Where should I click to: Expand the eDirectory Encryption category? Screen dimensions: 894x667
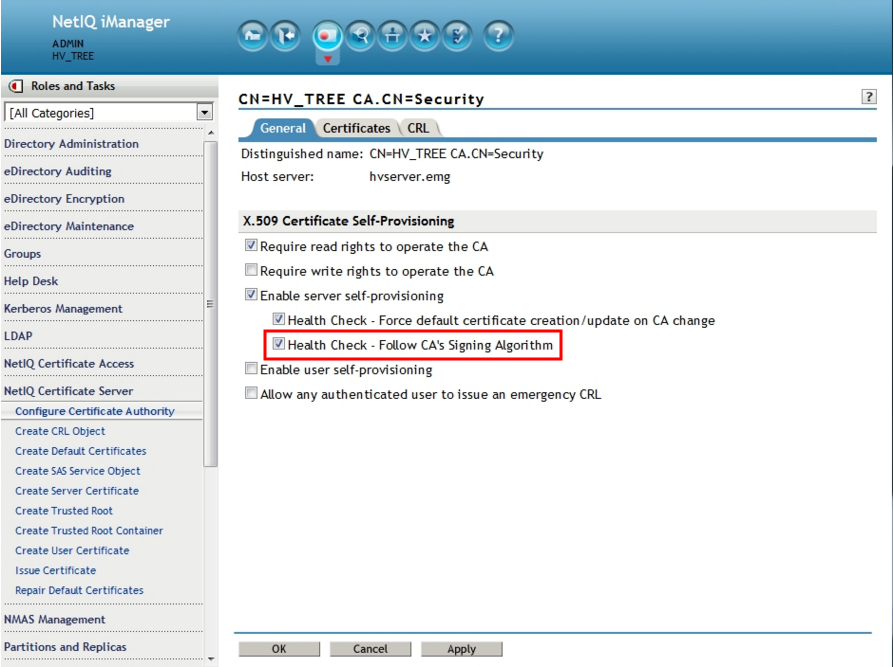(x=64, y=198)
